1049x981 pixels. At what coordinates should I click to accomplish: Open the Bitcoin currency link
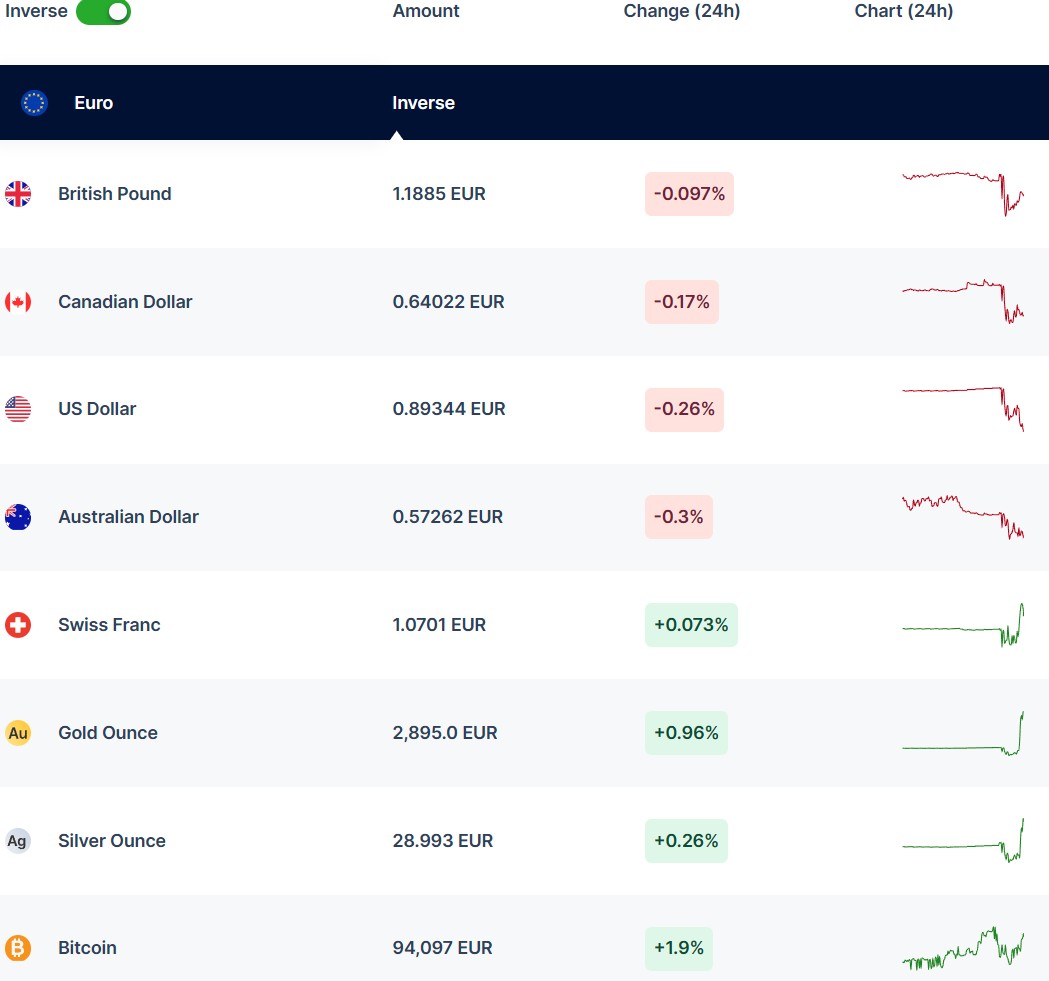coord(87,948)
